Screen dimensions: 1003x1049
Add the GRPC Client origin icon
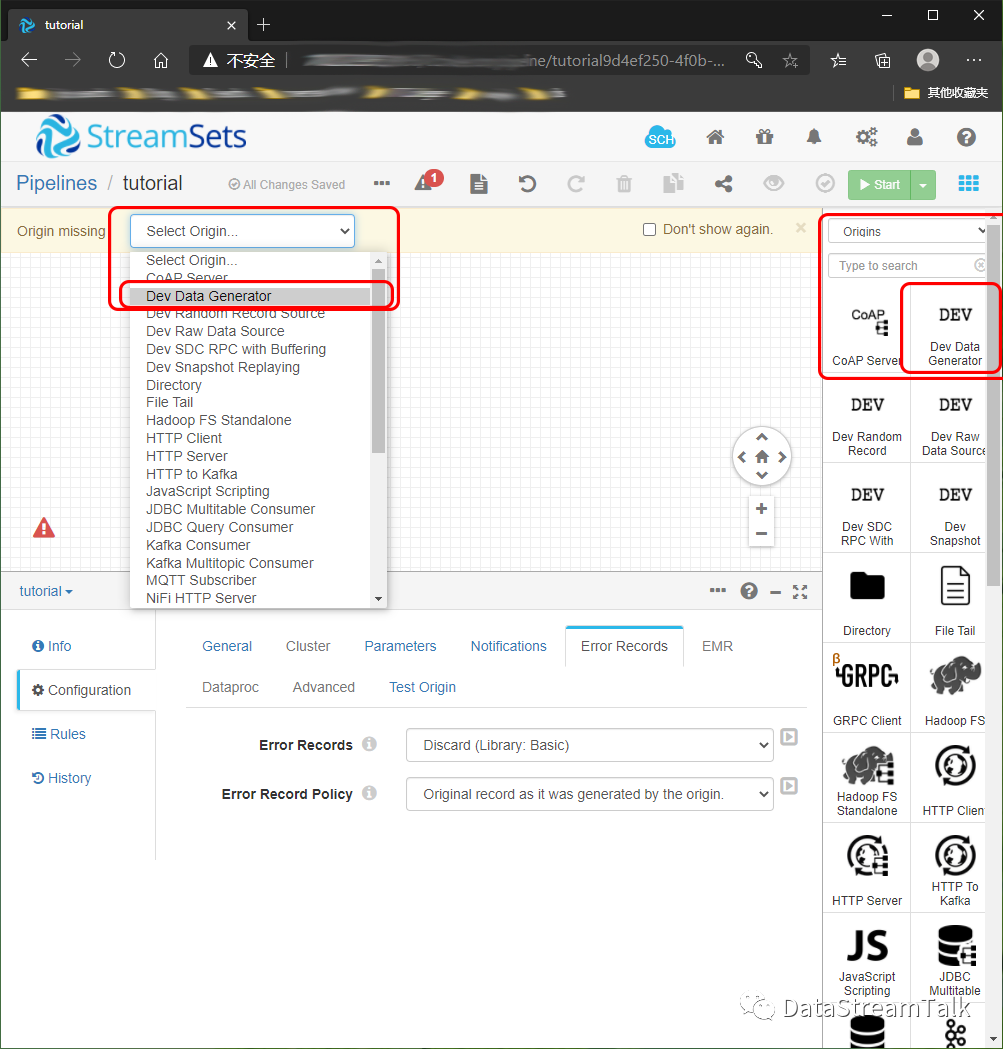[x=867, y=674]
